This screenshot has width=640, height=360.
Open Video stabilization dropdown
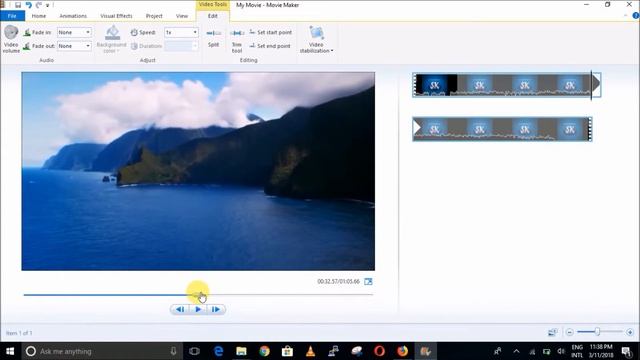coord(316,40)
